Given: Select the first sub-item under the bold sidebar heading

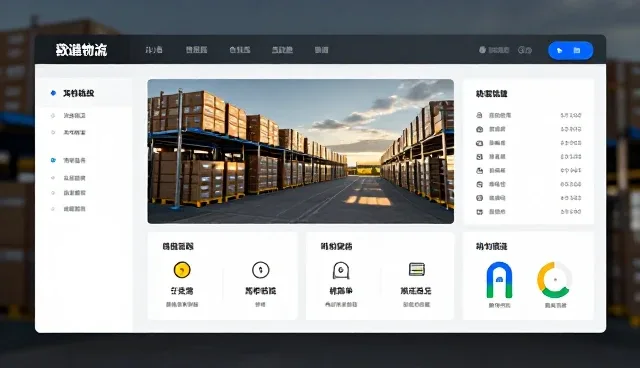Looking at the screenshot, I should (74, 115).
